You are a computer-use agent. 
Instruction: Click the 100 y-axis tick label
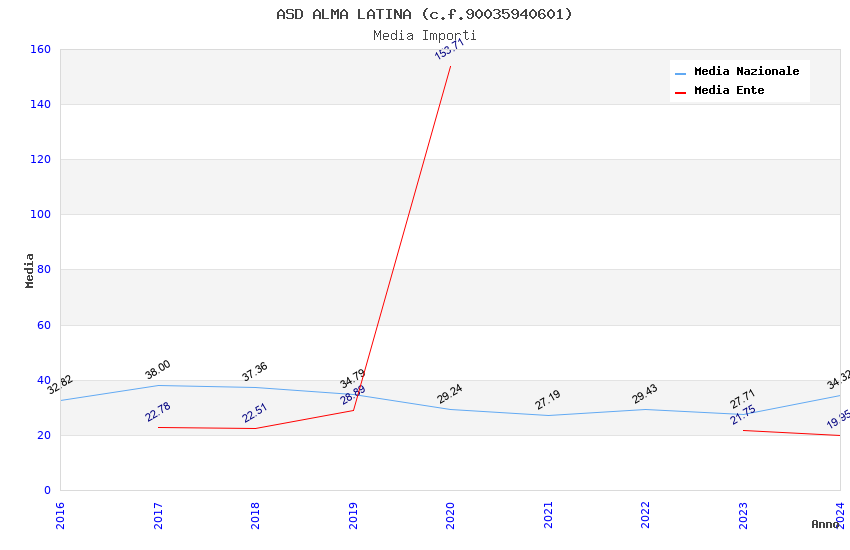pos(40,214)
